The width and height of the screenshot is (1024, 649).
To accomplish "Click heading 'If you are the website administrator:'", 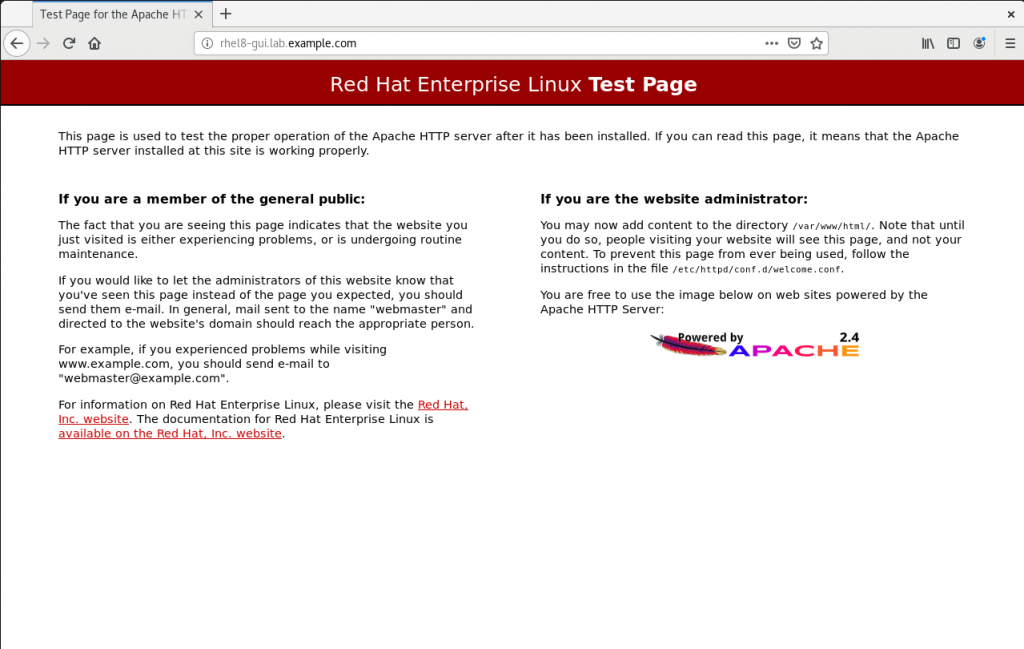I will tap(674, 199).
